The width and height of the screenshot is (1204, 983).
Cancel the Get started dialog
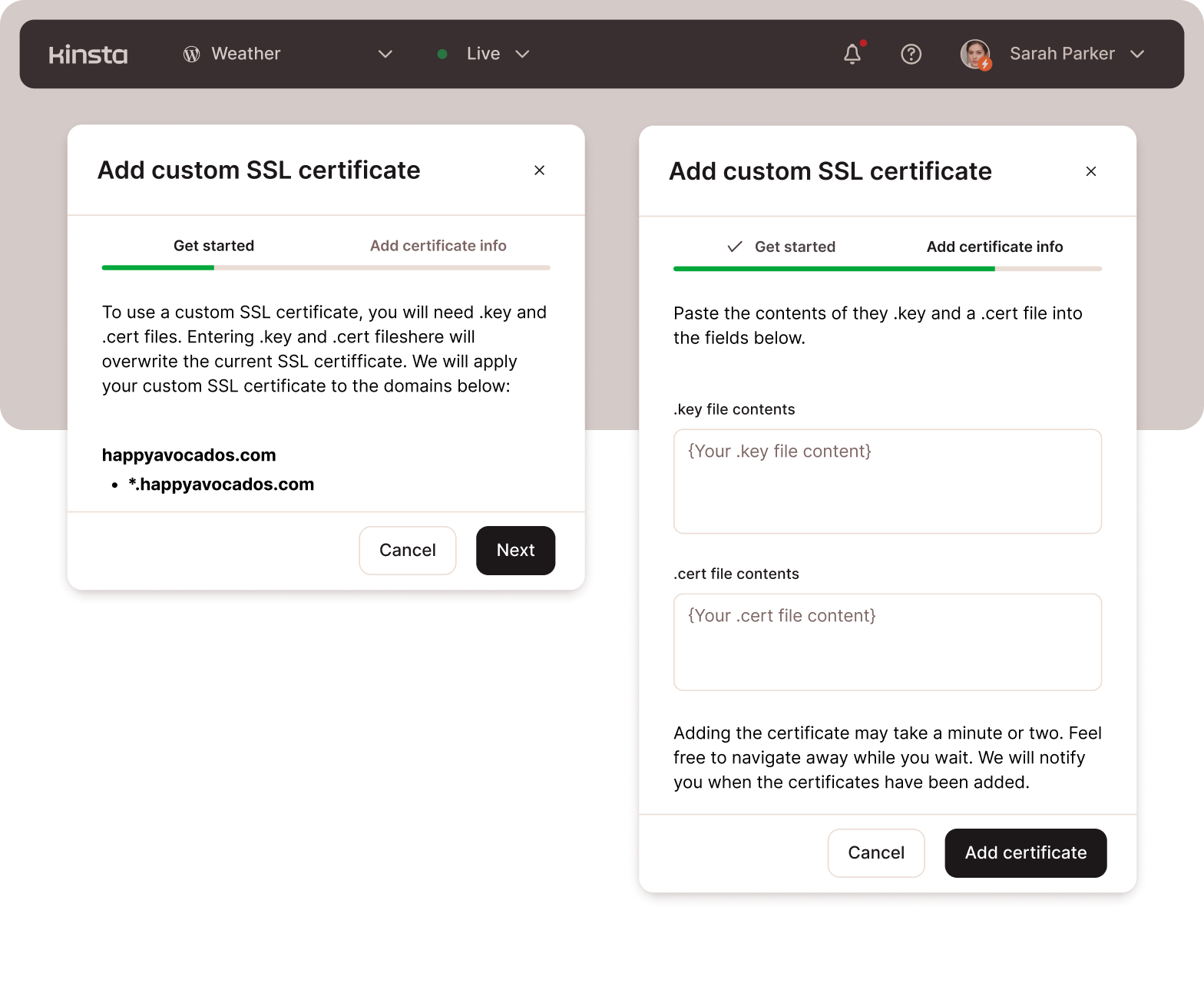(407, 550)
